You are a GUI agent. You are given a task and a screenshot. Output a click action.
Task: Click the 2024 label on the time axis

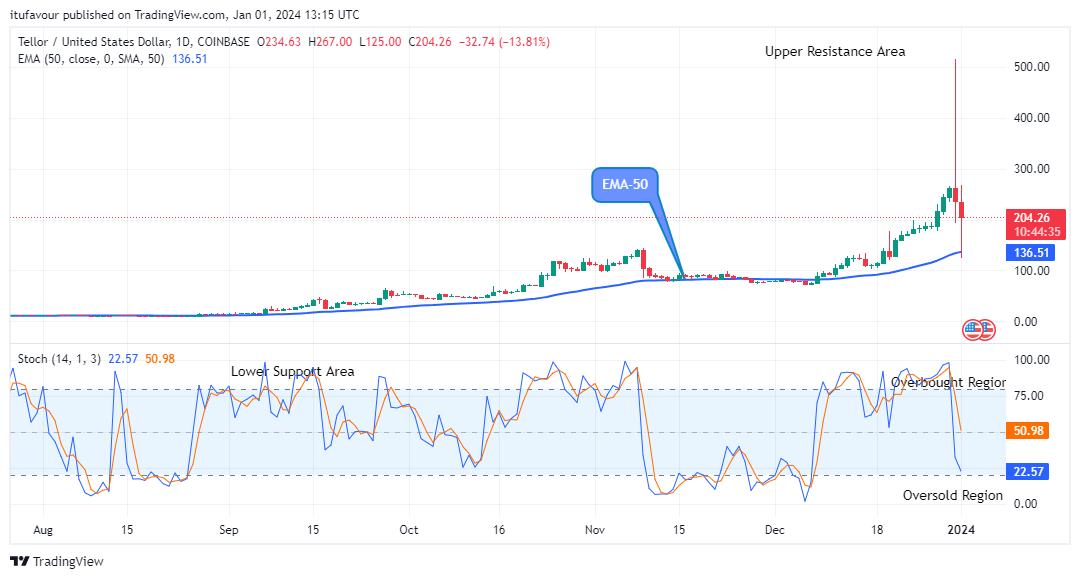tap(959, 530)
